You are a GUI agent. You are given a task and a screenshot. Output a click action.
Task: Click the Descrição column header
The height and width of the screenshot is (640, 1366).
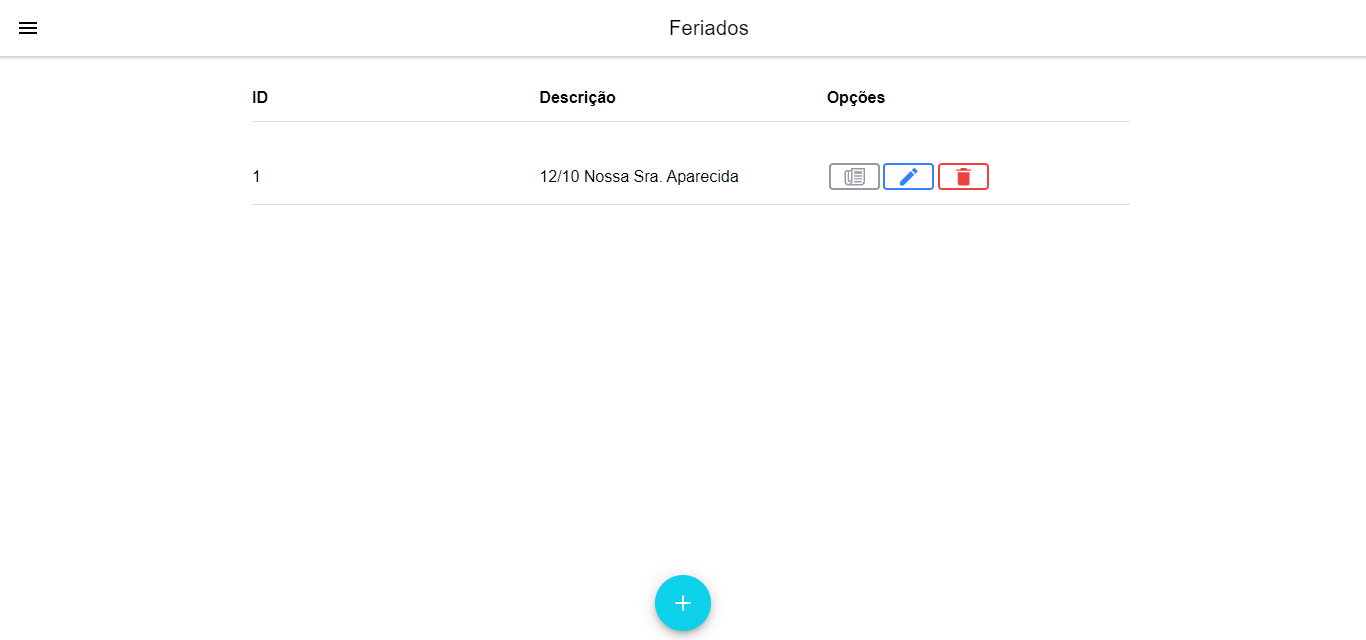pos(577,98)
